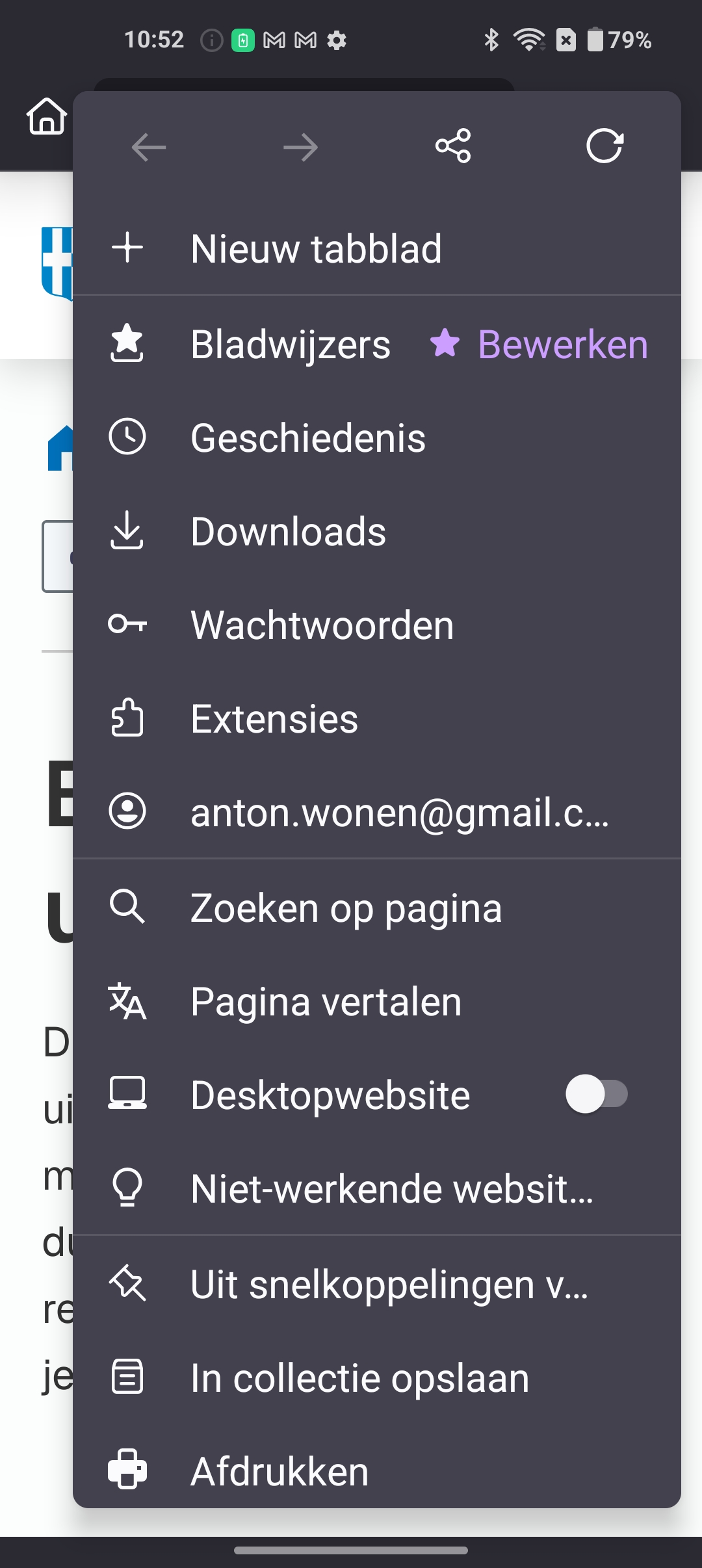
Task: Tap the back arrow icon
Action: point(149,148)
